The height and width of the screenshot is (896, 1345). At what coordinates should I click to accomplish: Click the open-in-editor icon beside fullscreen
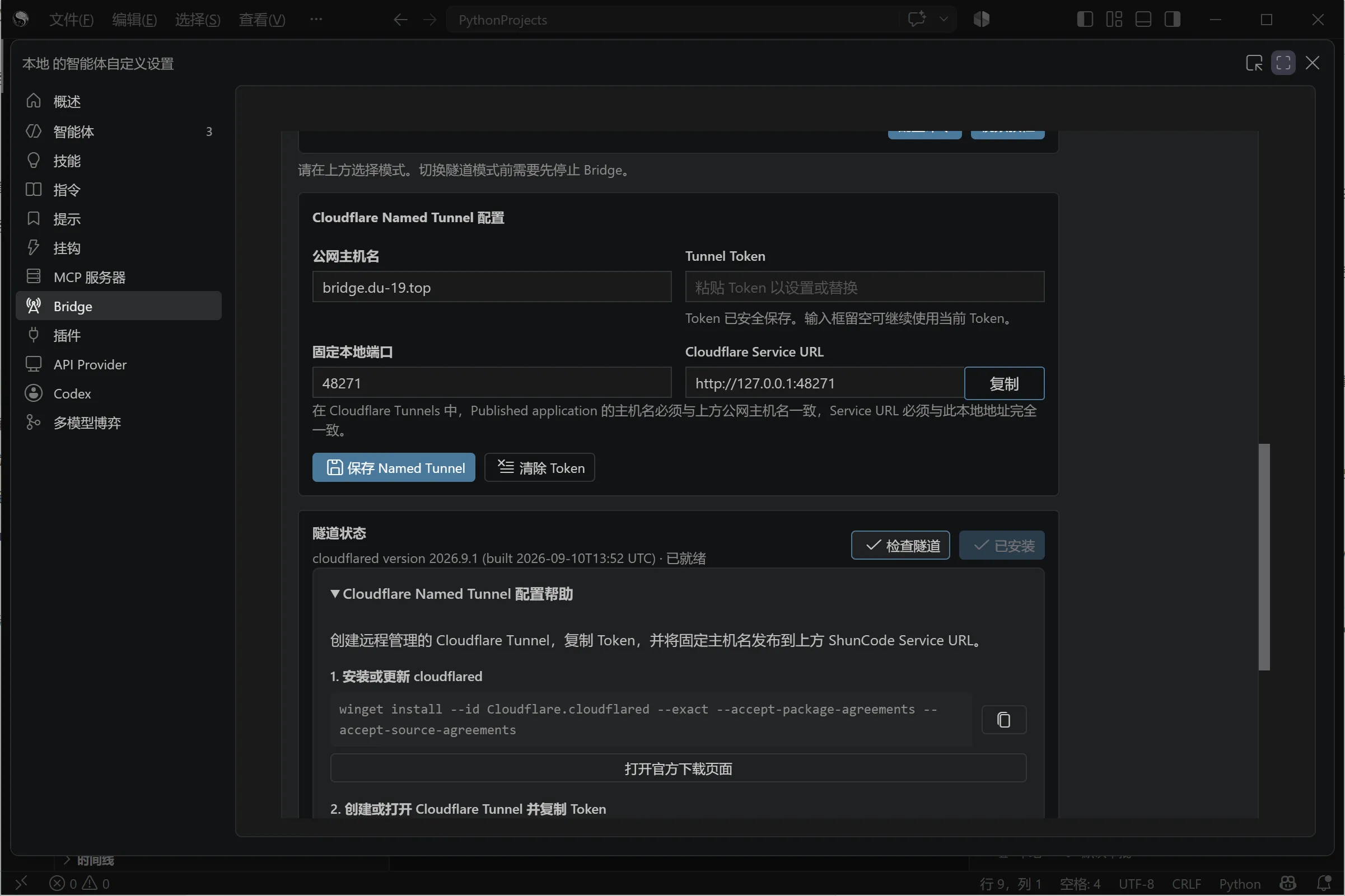click(1254, 63)
